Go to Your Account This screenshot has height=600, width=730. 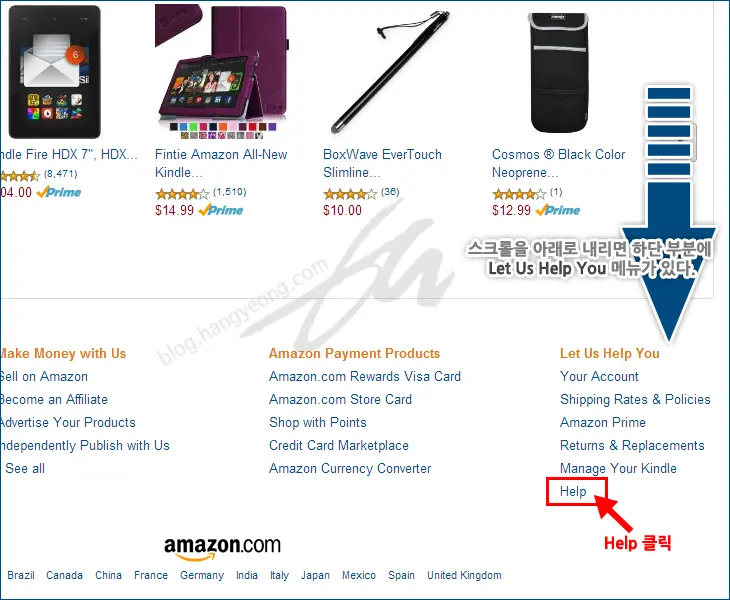pyautogui.click(x=599, y=376)
